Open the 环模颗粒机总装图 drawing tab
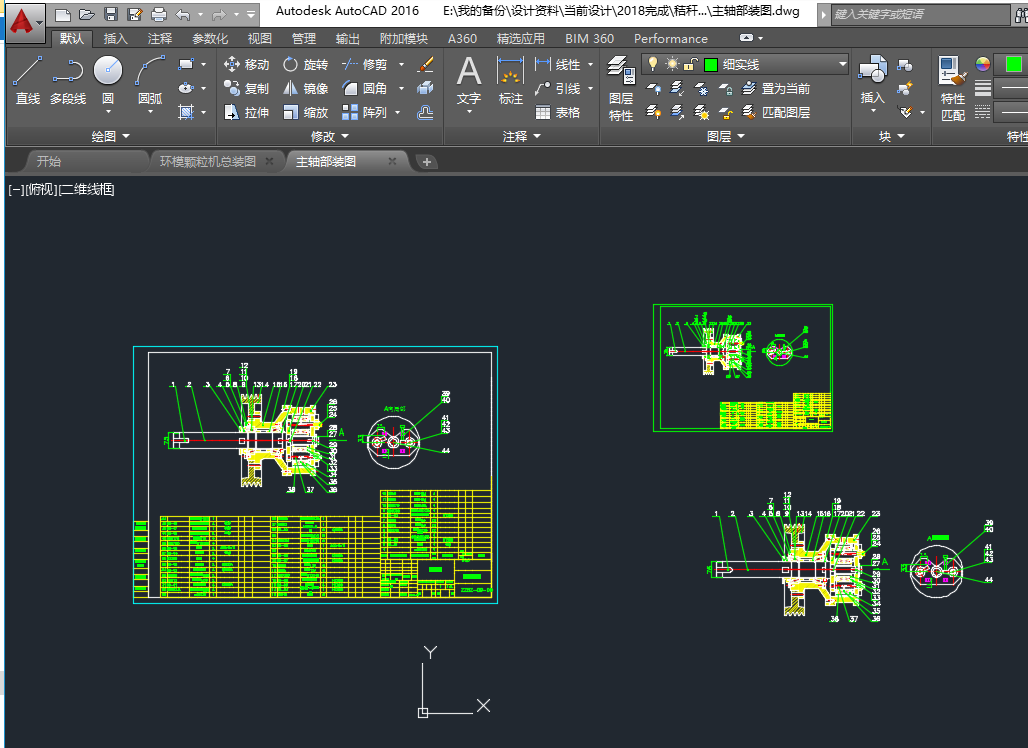1028x748 pixels. tap(208, 161)
